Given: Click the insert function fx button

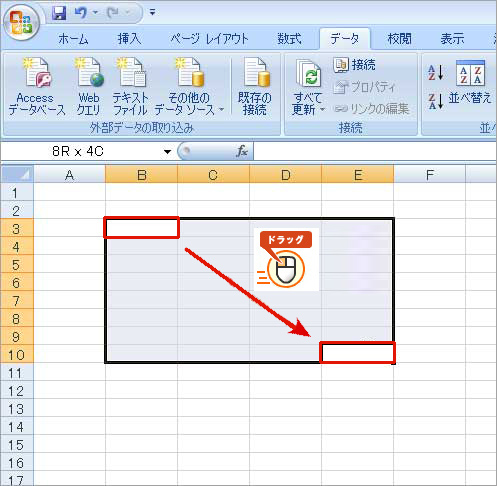Looking at the screenshot, I should (242, 152).
